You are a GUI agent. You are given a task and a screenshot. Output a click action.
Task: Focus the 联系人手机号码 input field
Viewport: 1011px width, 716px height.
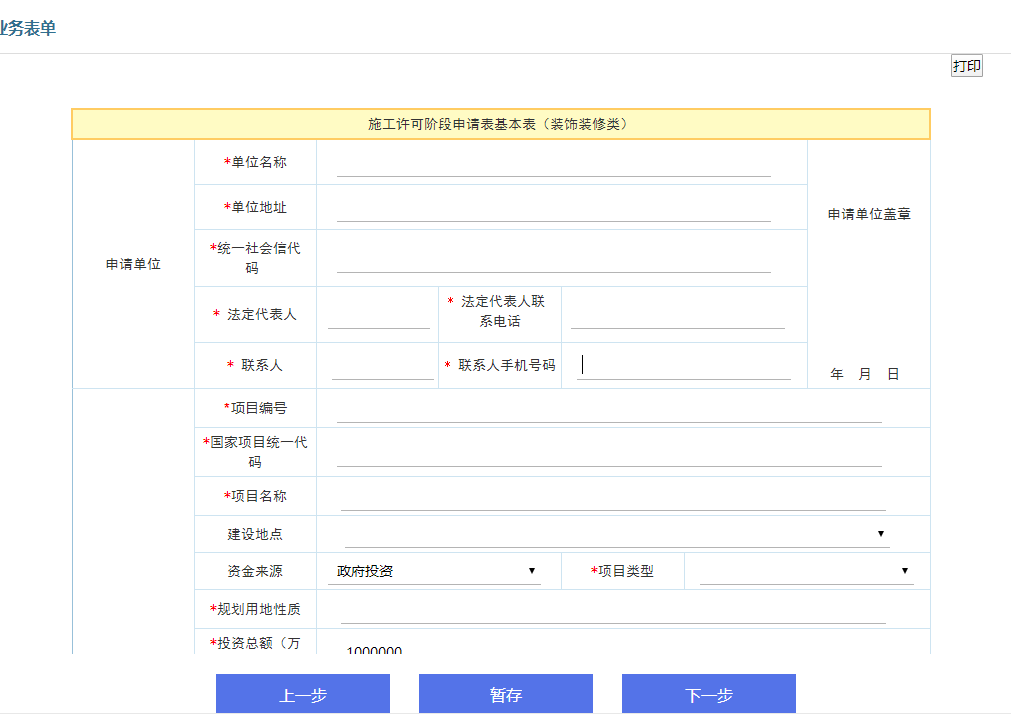tap(683, 366)
